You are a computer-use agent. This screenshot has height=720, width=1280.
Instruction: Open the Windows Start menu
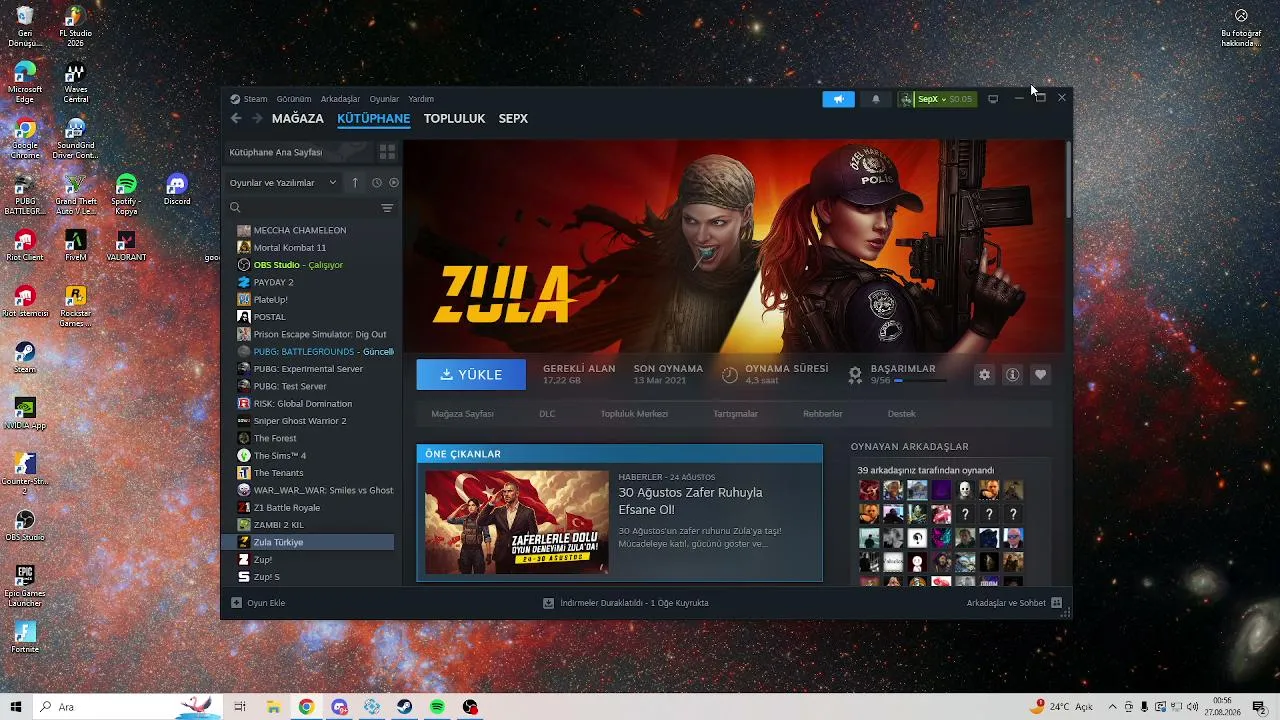tap(16, 707)
